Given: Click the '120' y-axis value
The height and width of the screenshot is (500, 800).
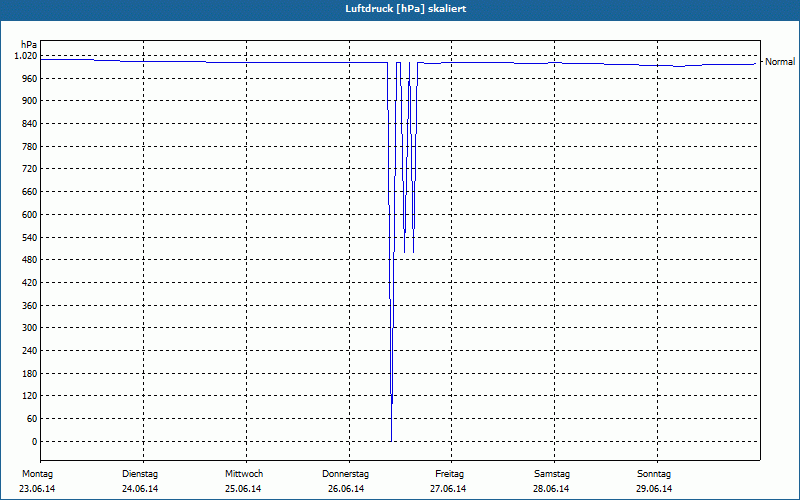Looking at the screenshot, I should coord(31,396).
